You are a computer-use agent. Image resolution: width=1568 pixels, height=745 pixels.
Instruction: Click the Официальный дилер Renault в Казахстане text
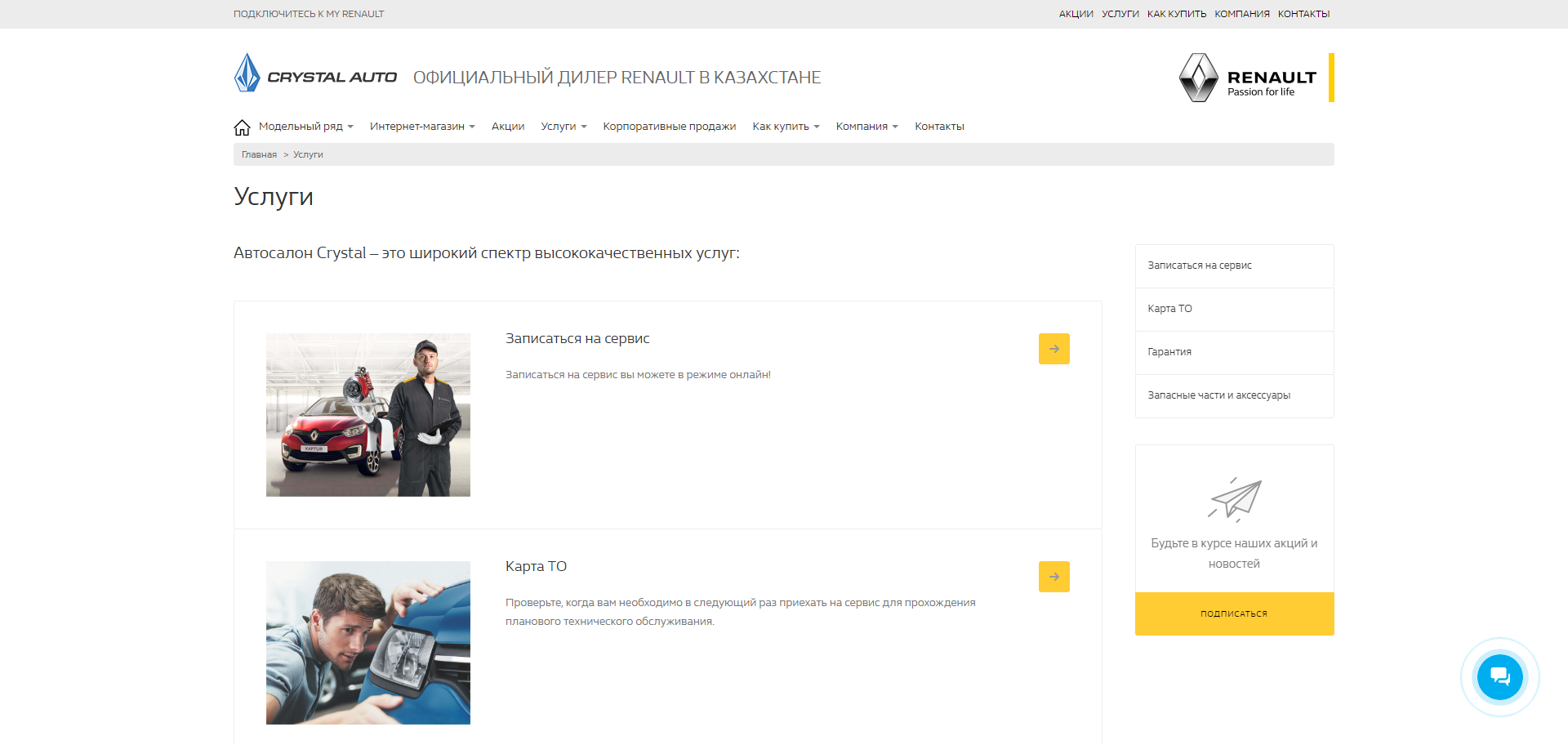point(617,78)
